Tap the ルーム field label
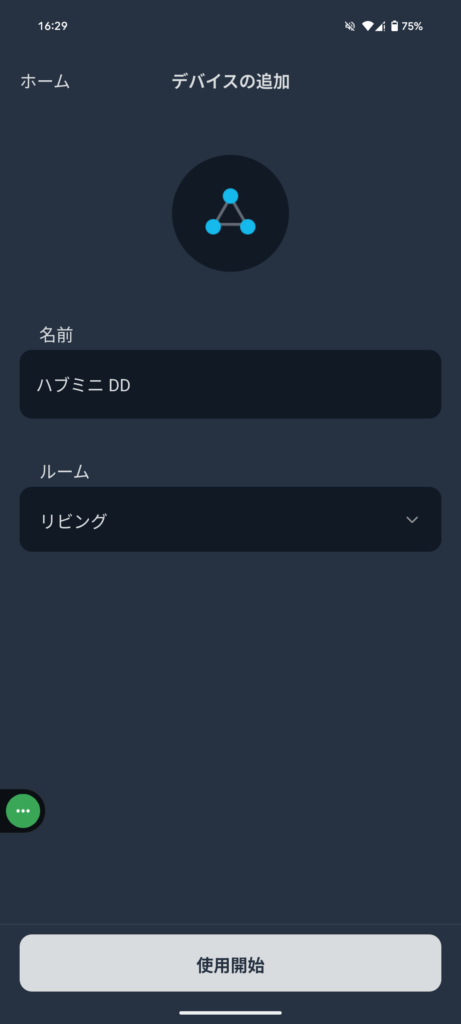The width and height of the screenshot is (461, 1024). pyautogui.click(x=64, y=472)
